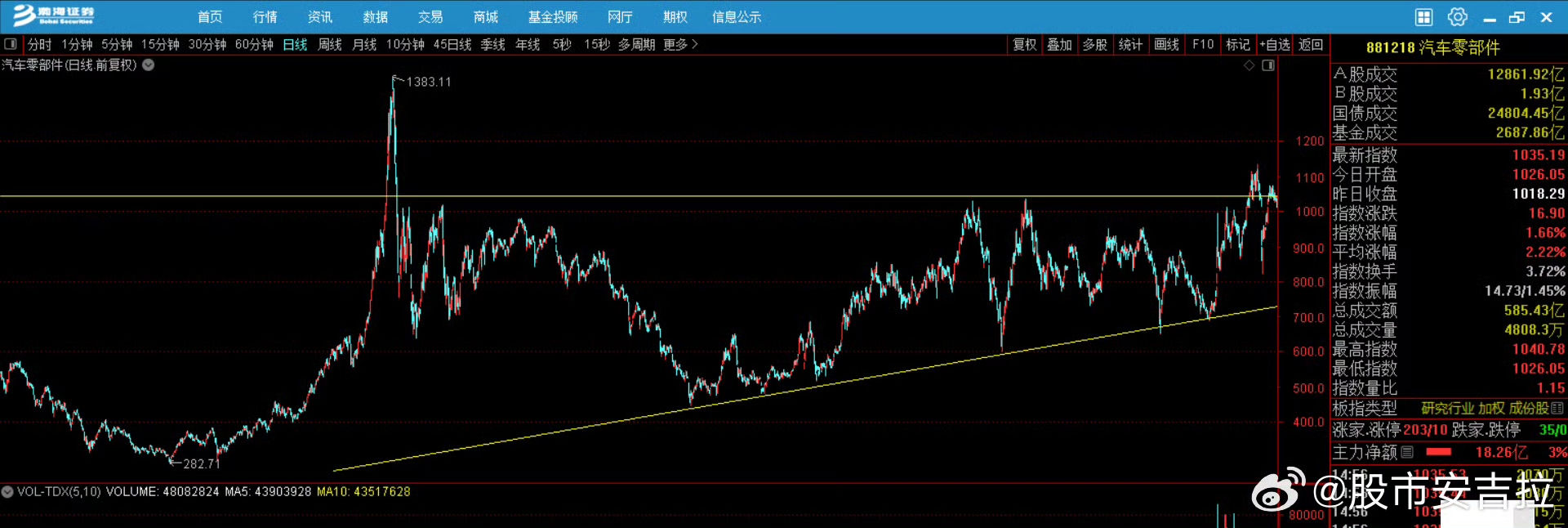This screenshot has height=528, width=1568.
Task: Click 标记 mark button
Action: [x=1238, y=44]
